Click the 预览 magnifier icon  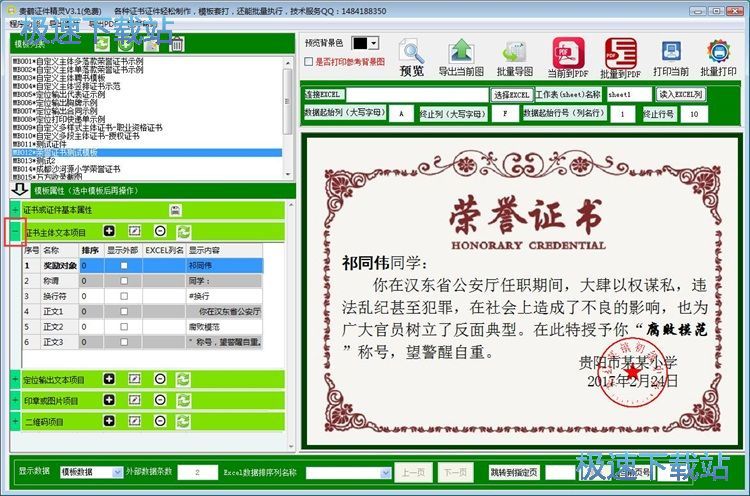pos(411,52)
